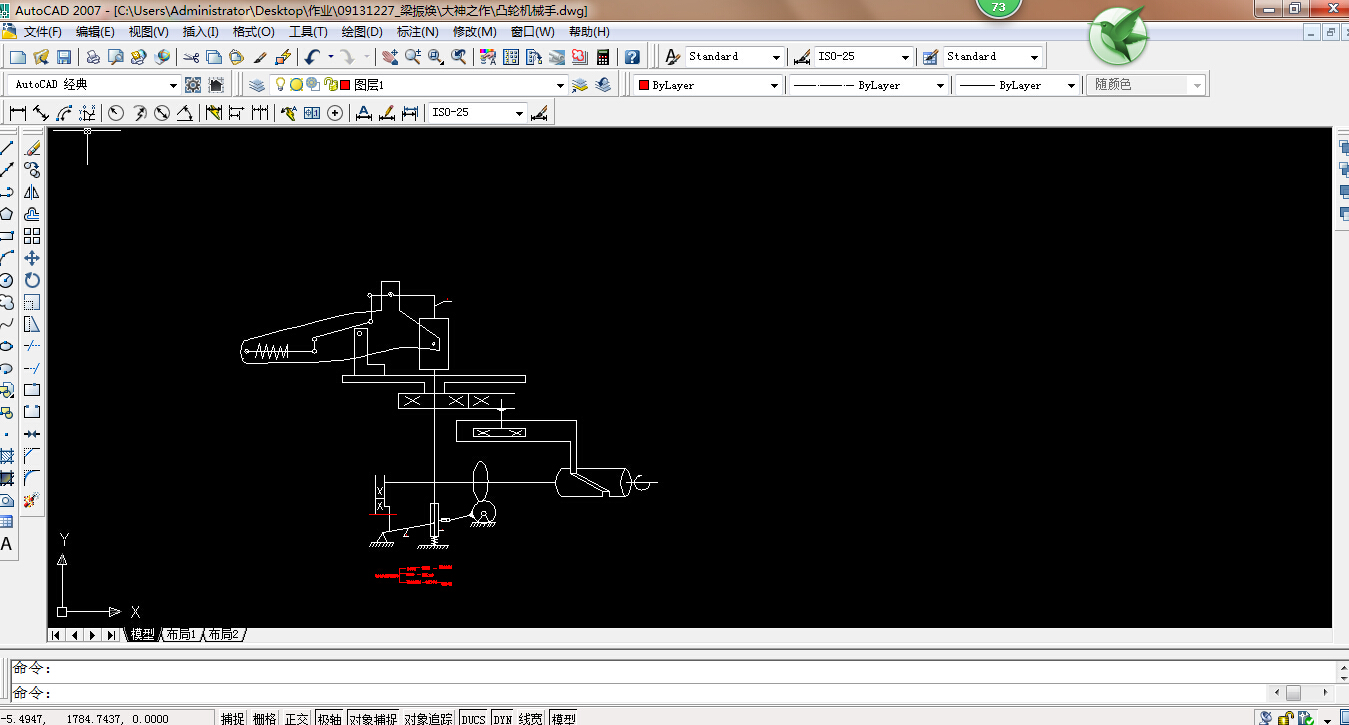The width and height of the screenshot is (1349, 725).
Task: Open the red ByLayer color dropdown
Action: (774, 86)
